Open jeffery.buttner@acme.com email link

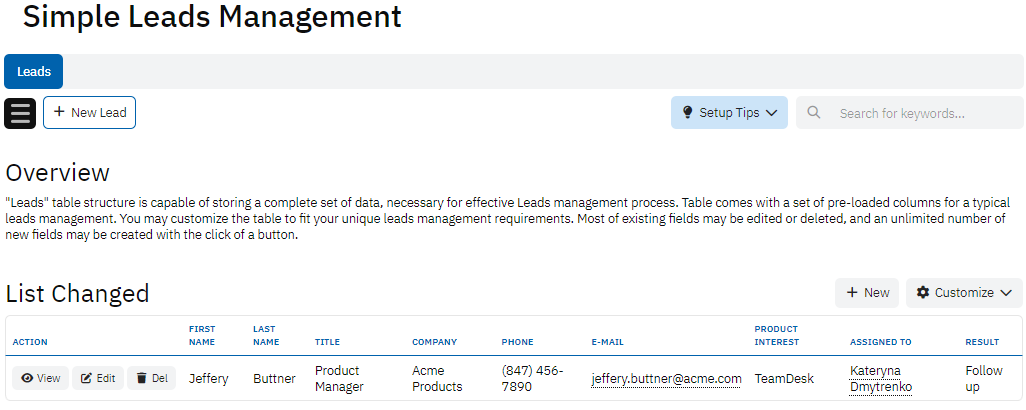point(666,379)
